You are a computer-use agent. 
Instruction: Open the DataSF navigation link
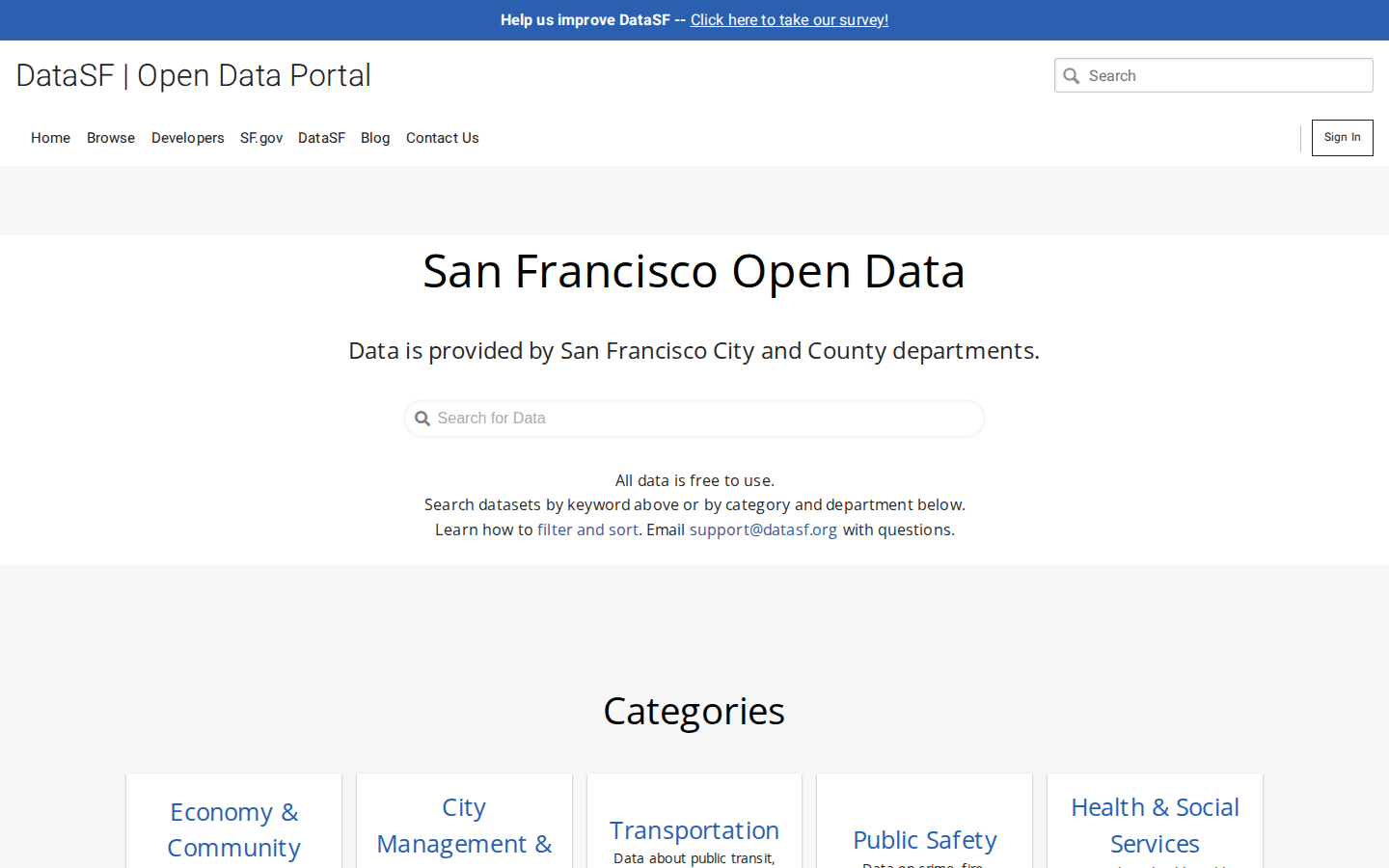pyautogui.click(x=321, y=138)
